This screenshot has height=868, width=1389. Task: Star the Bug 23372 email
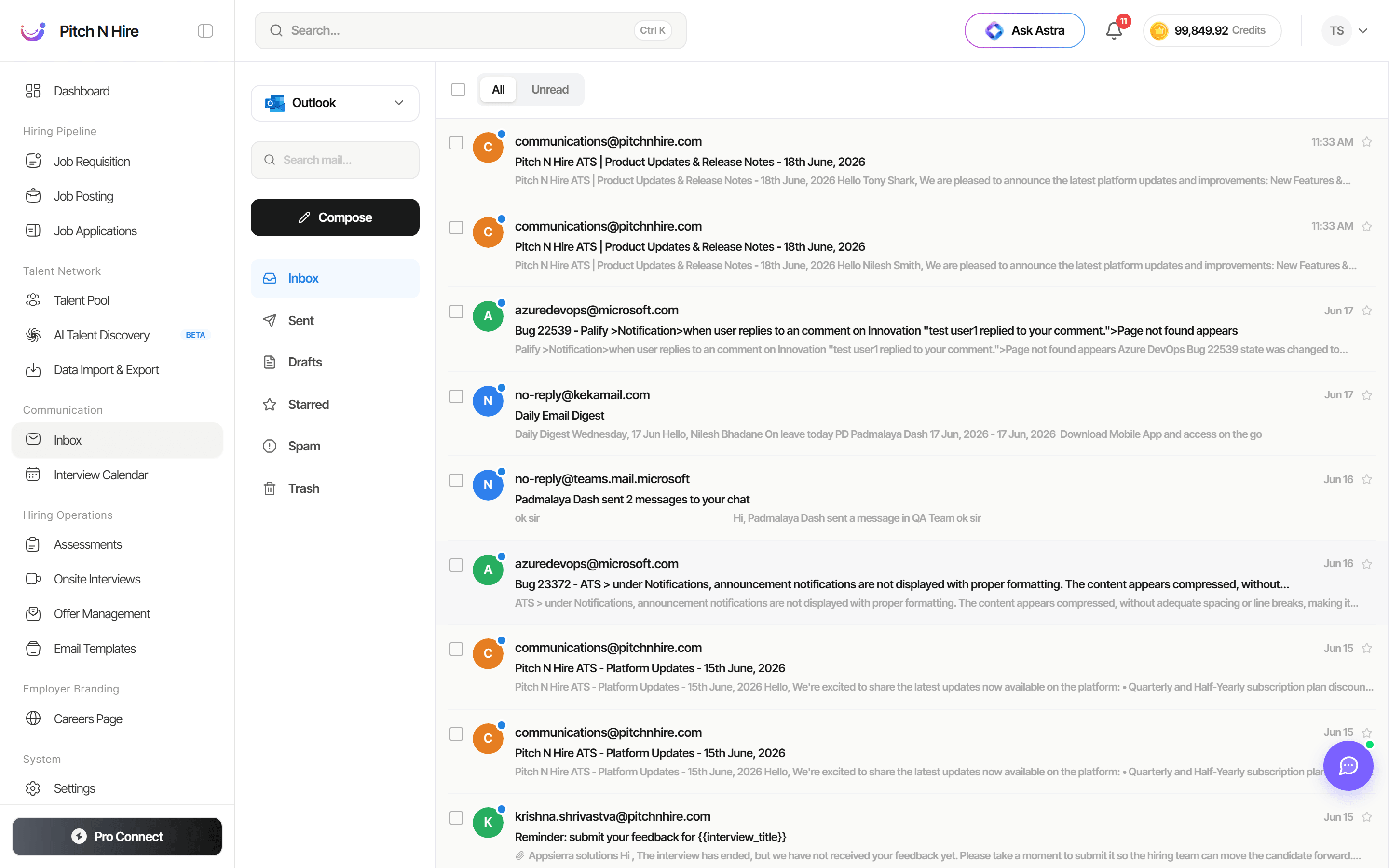pyautogui.click(x=1367, y=564)
